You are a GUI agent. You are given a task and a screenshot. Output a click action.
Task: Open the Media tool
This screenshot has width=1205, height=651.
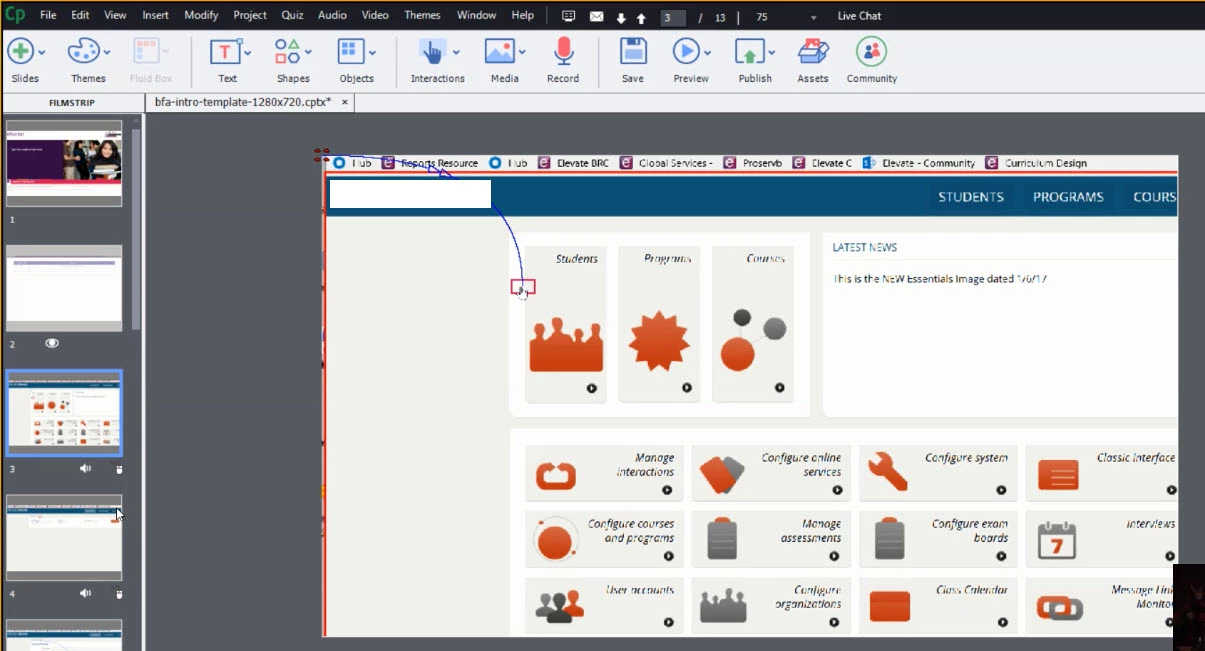pos(499,51)
